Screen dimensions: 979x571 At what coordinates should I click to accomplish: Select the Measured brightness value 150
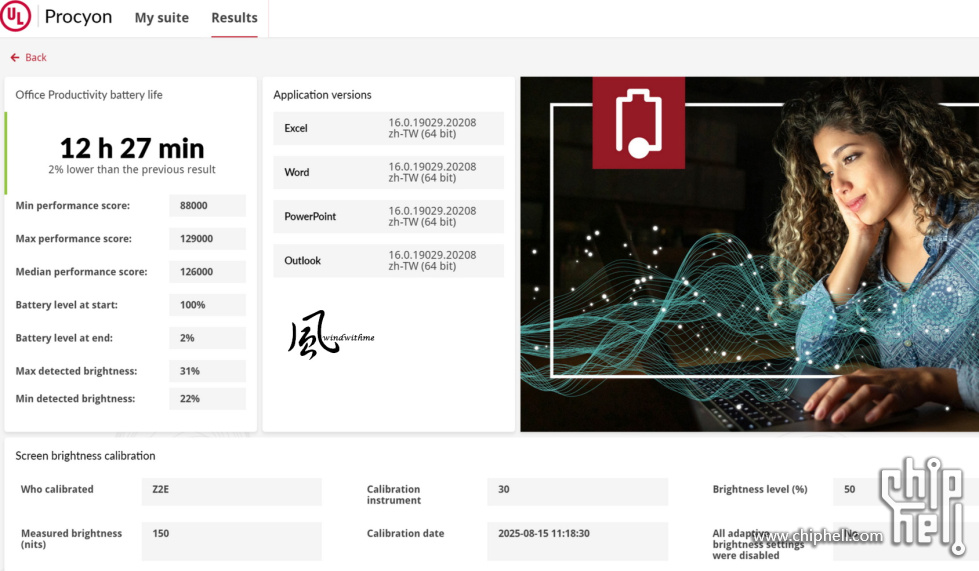point(231,534)
